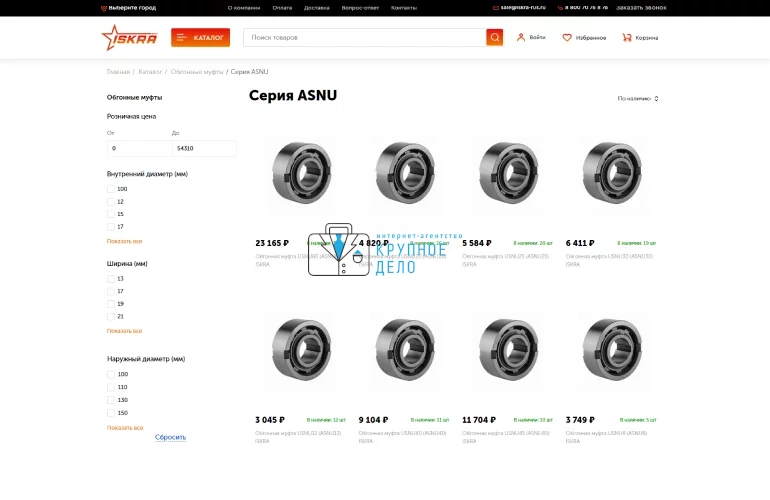The width and height of the screenshot is (770, 500).
Task: Click the phone number in top bar
Action: 586,7
